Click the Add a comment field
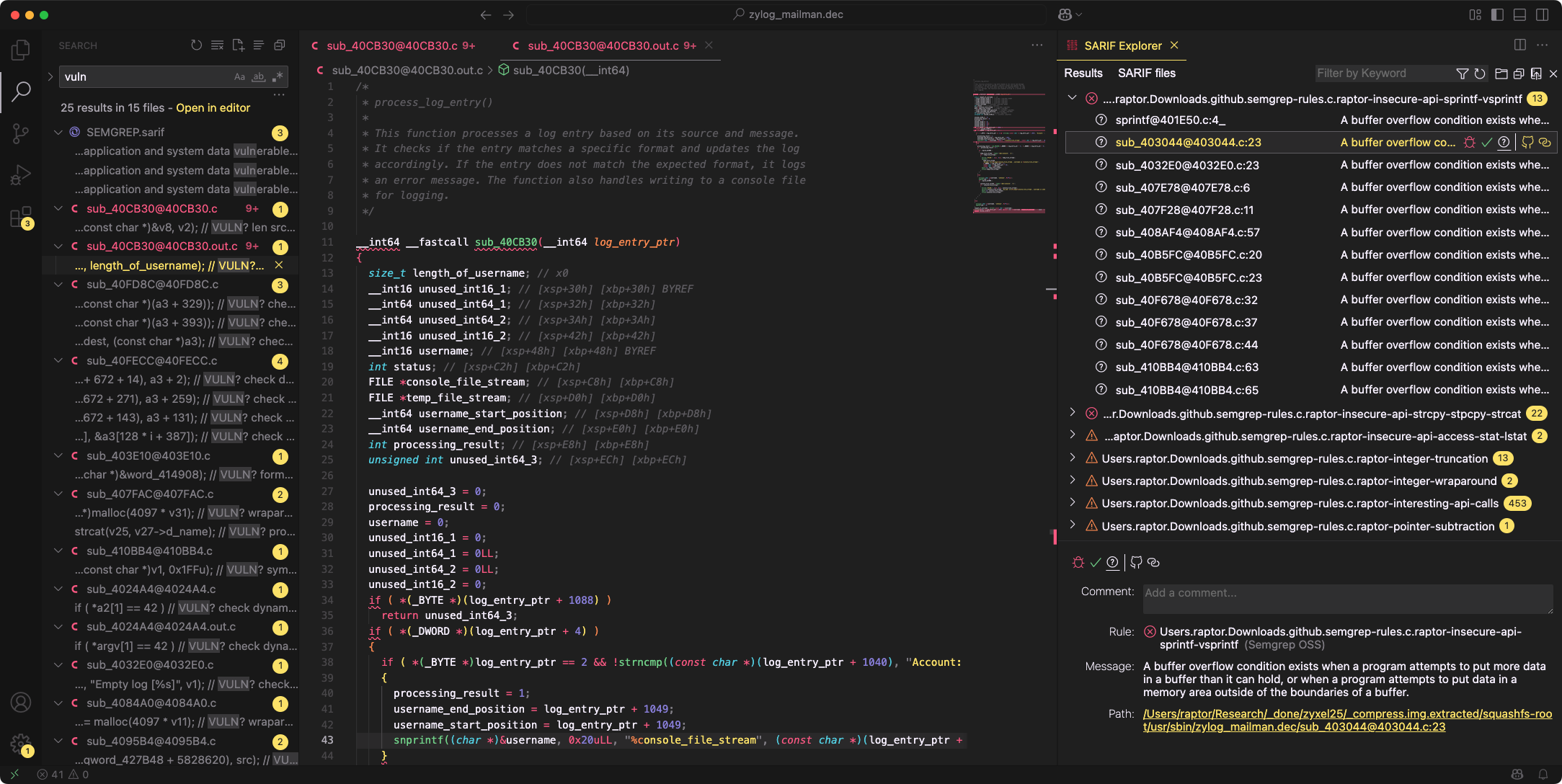 coord(1346,598)
